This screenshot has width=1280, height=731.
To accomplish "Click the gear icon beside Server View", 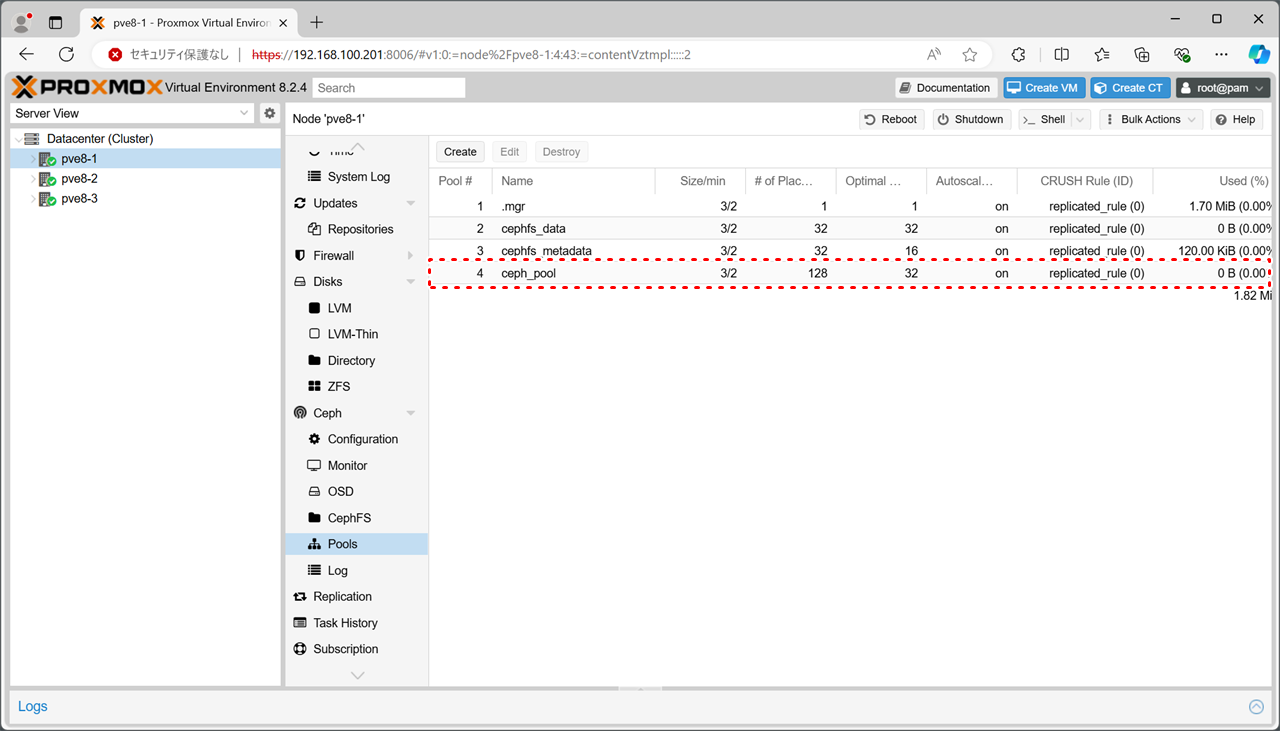I will coord(269,113).
